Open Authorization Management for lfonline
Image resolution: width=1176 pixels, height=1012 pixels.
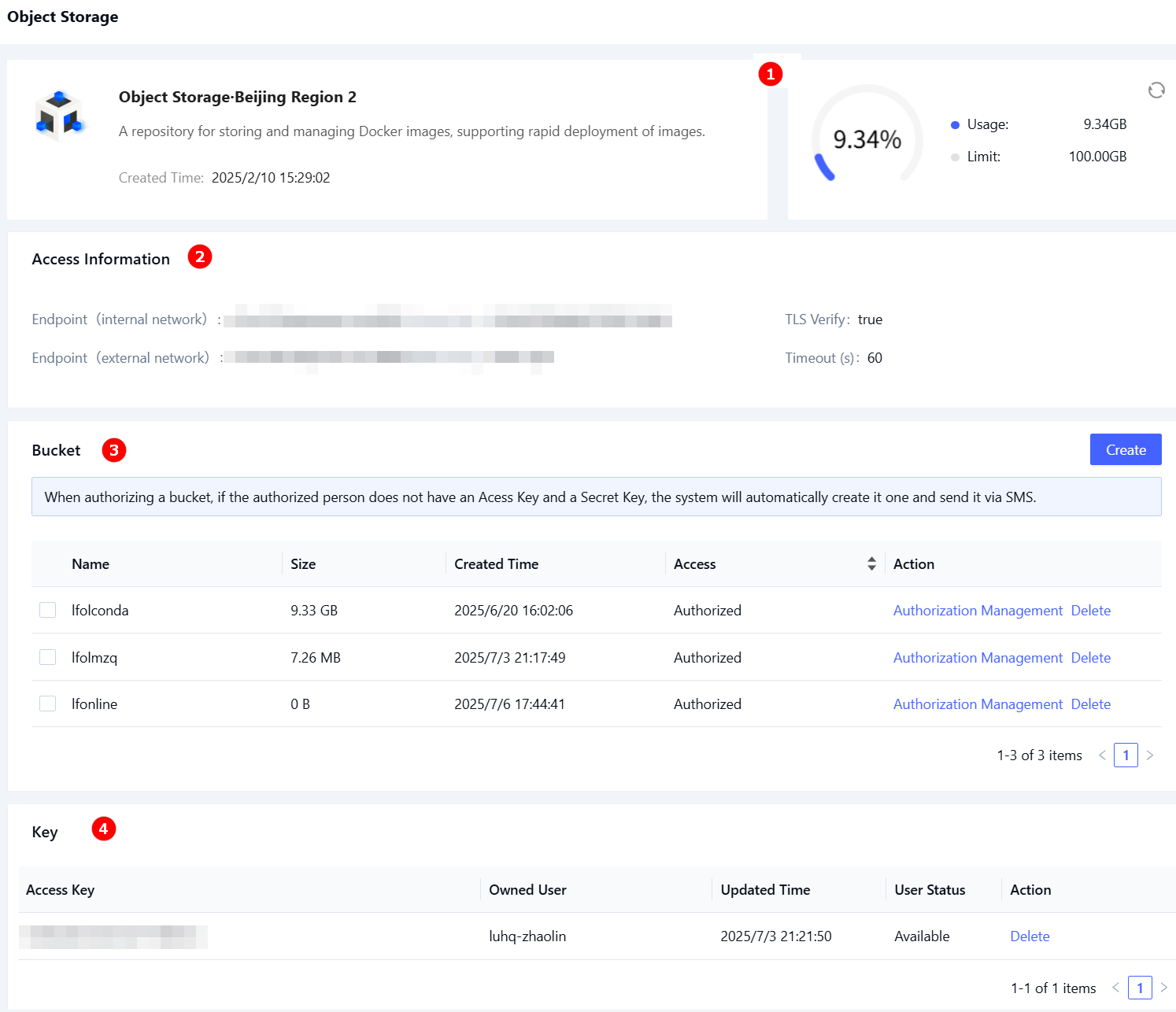(x=978, y=704)
